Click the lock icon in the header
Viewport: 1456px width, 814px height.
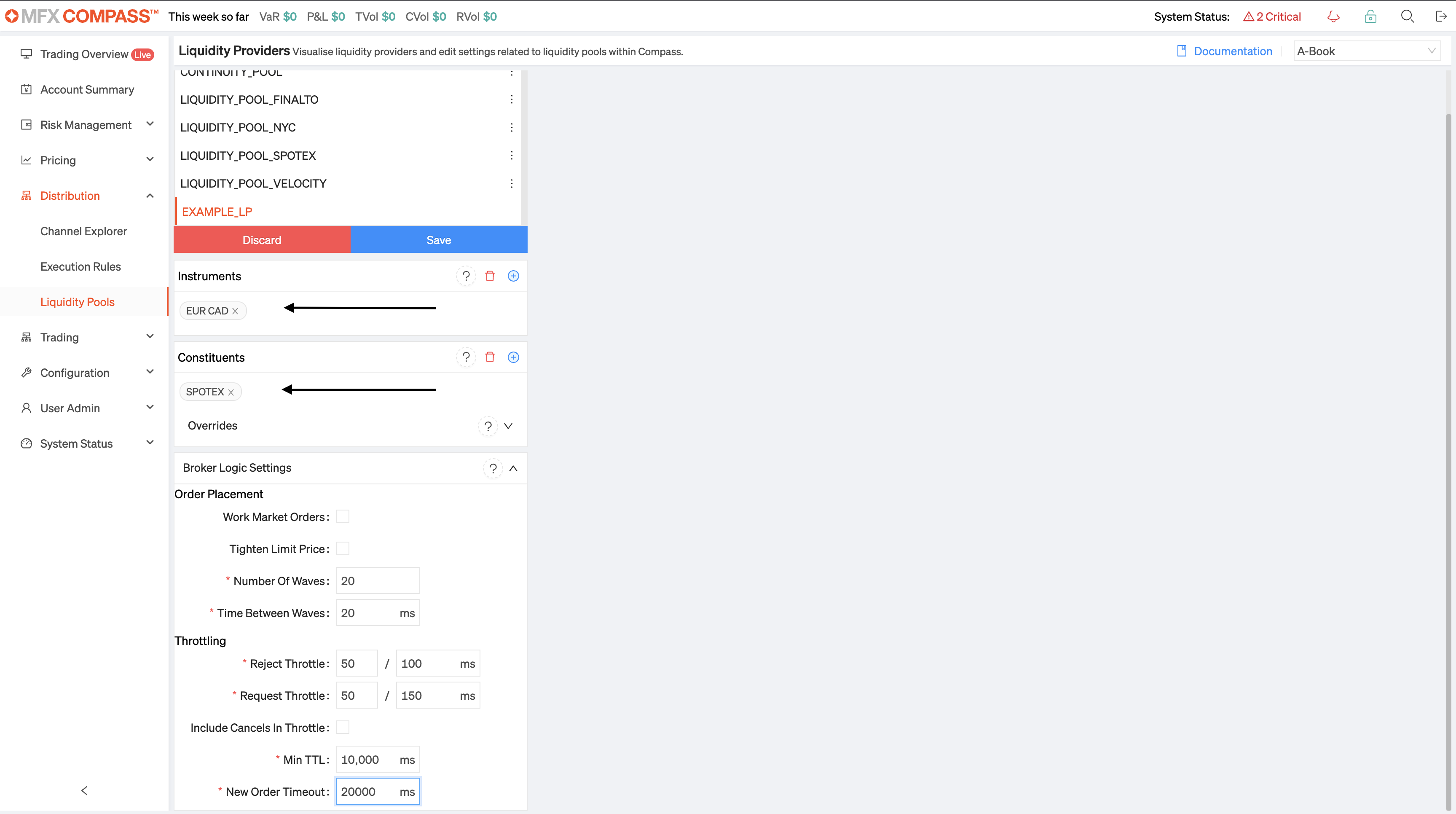[x=1370, y=16]
